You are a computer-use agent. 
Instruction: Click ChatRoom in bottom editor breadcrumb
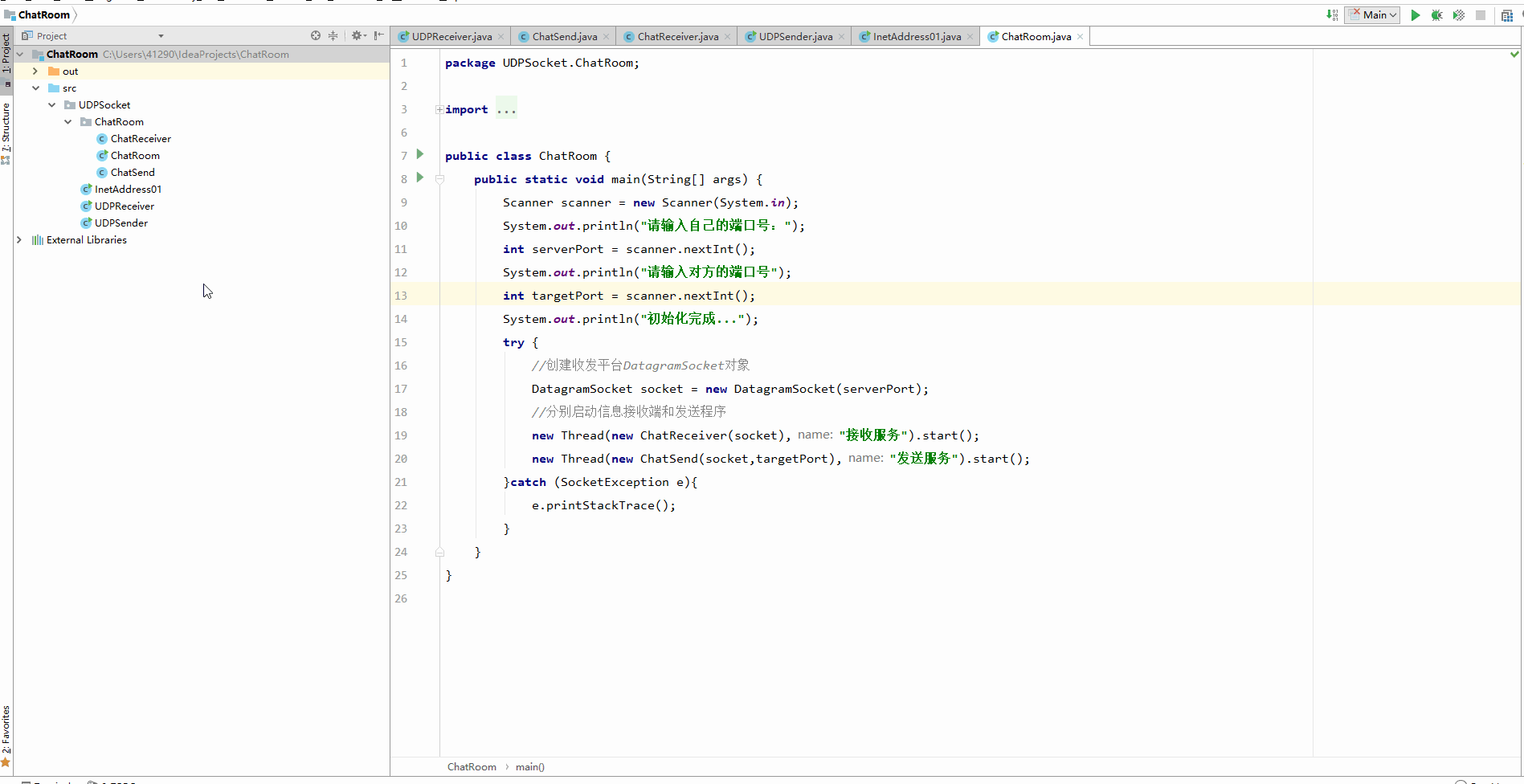(x=472, y=767)
